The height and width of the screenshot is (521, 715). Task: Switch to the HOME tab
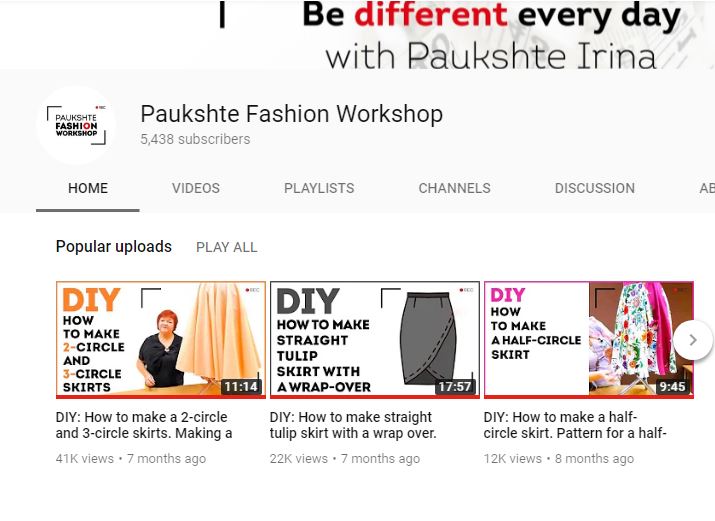point(88,188)
